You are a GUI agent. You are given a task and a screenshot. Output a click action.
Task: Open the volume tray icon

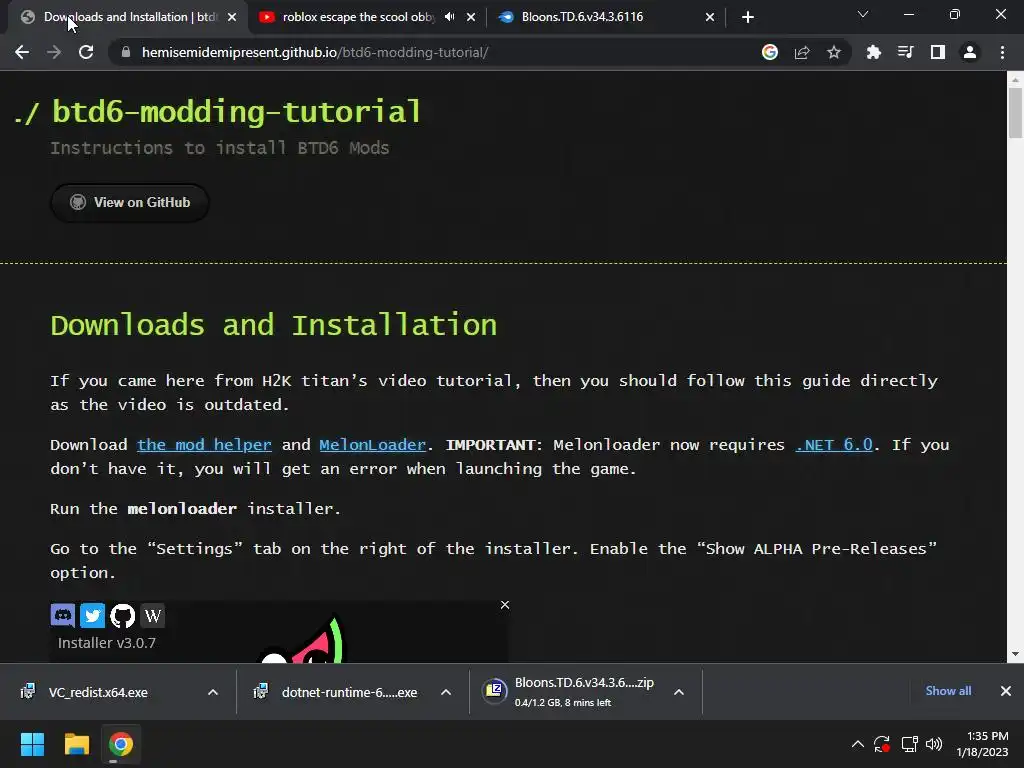coord(934,744)
